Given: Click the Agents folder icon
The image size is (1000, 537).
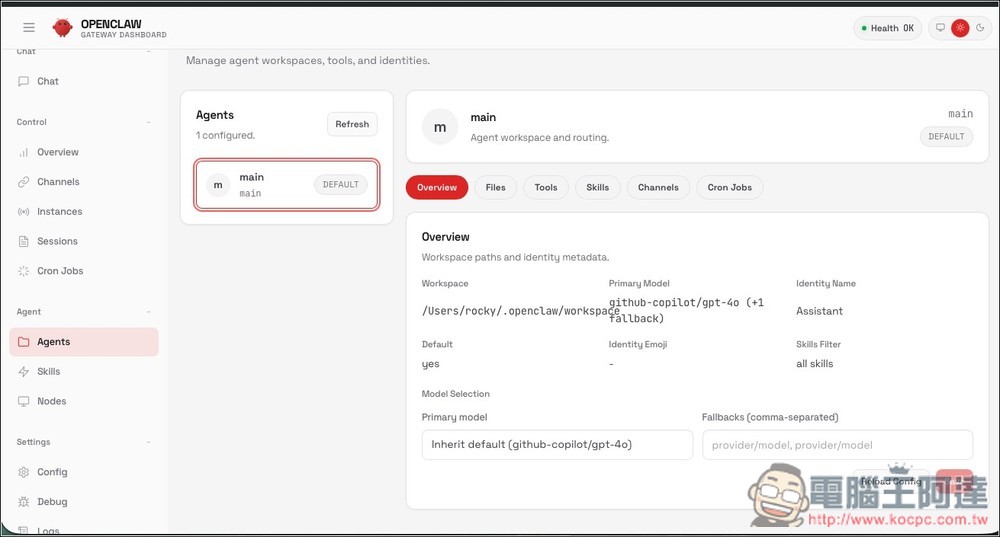Looking at the screenshot, I should [24, 342].
